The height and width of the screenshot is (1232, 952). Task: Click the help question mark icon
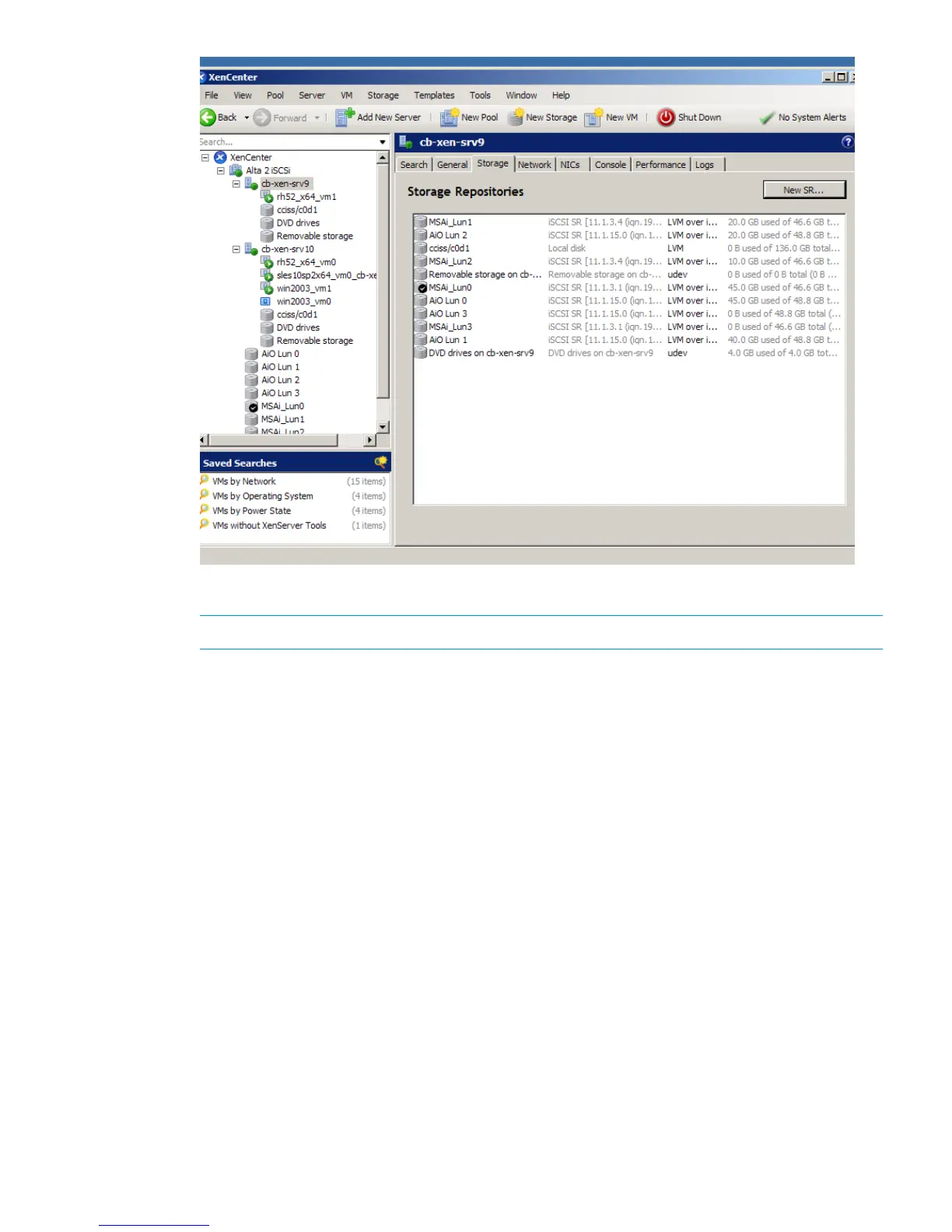(848, 142)
